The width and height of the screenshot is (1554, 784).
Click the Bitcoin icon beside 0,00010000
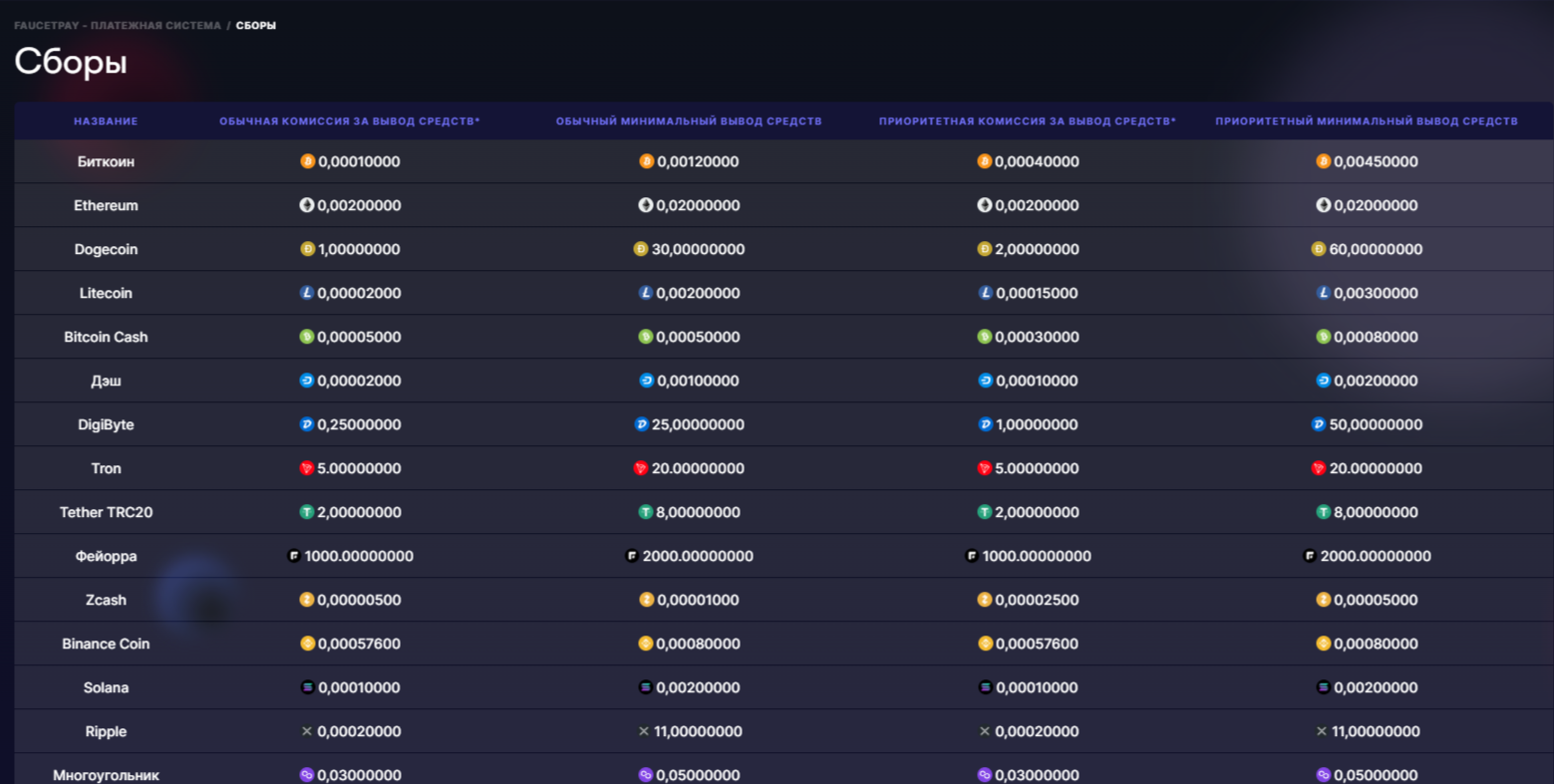[x=307, y=161]
